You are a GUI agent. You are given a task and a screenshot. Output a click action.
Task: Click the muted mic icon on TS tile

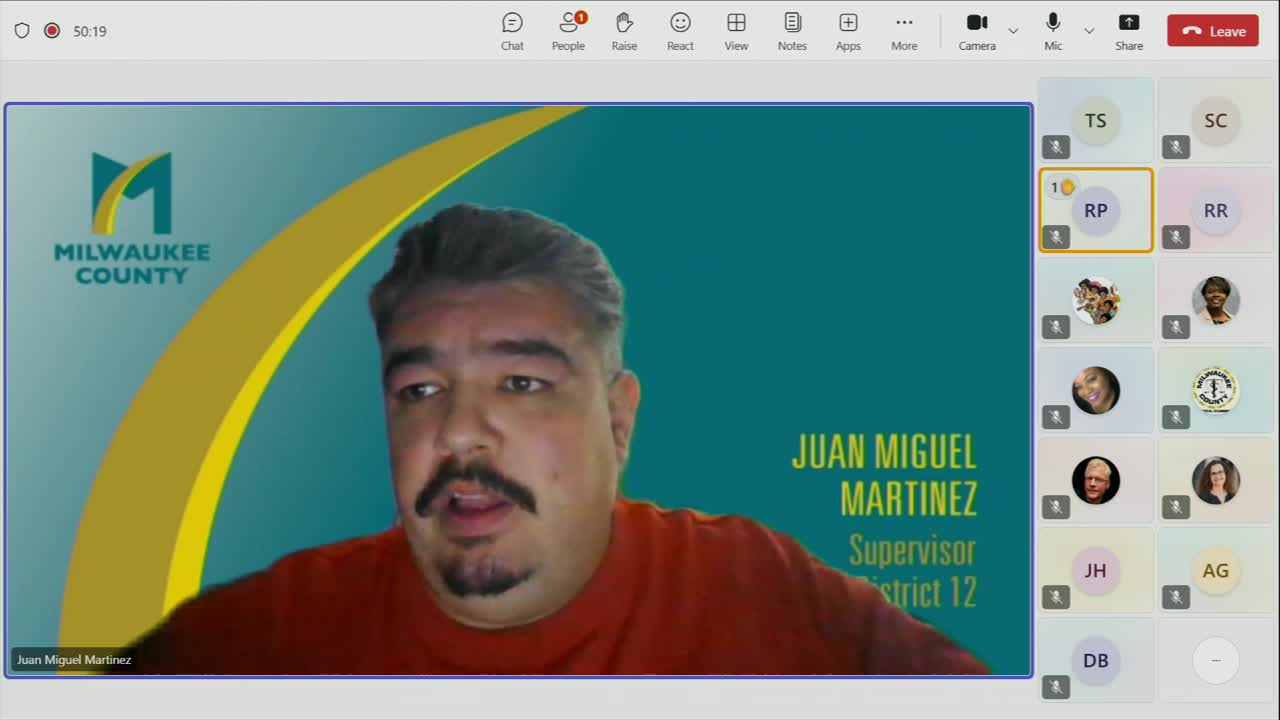tap(1056, 147)
